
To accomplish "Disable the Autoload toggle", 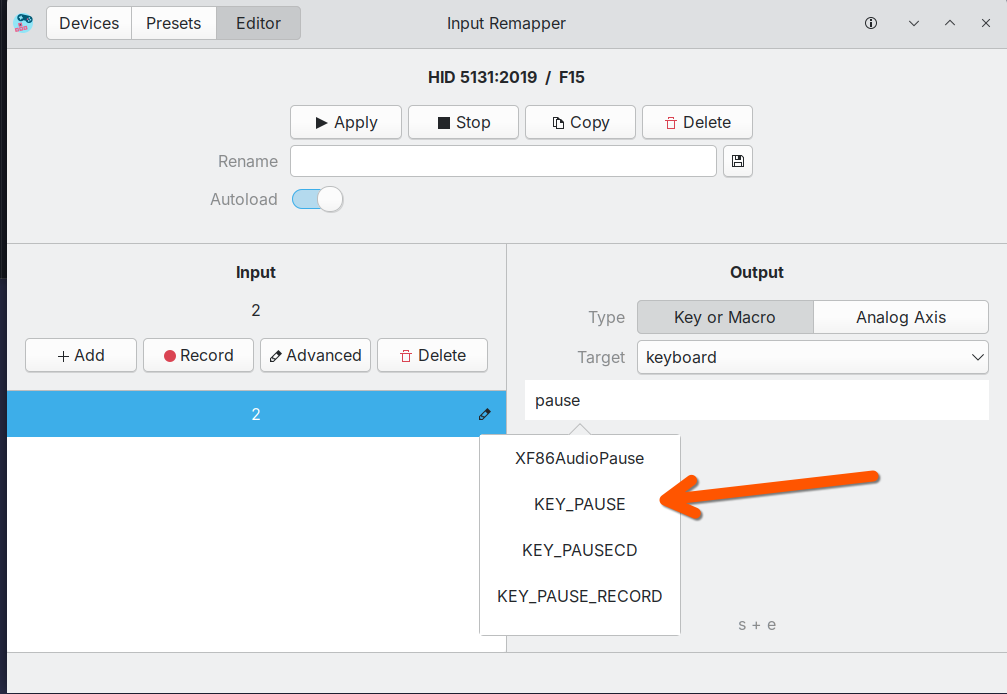I will [317, 199].
